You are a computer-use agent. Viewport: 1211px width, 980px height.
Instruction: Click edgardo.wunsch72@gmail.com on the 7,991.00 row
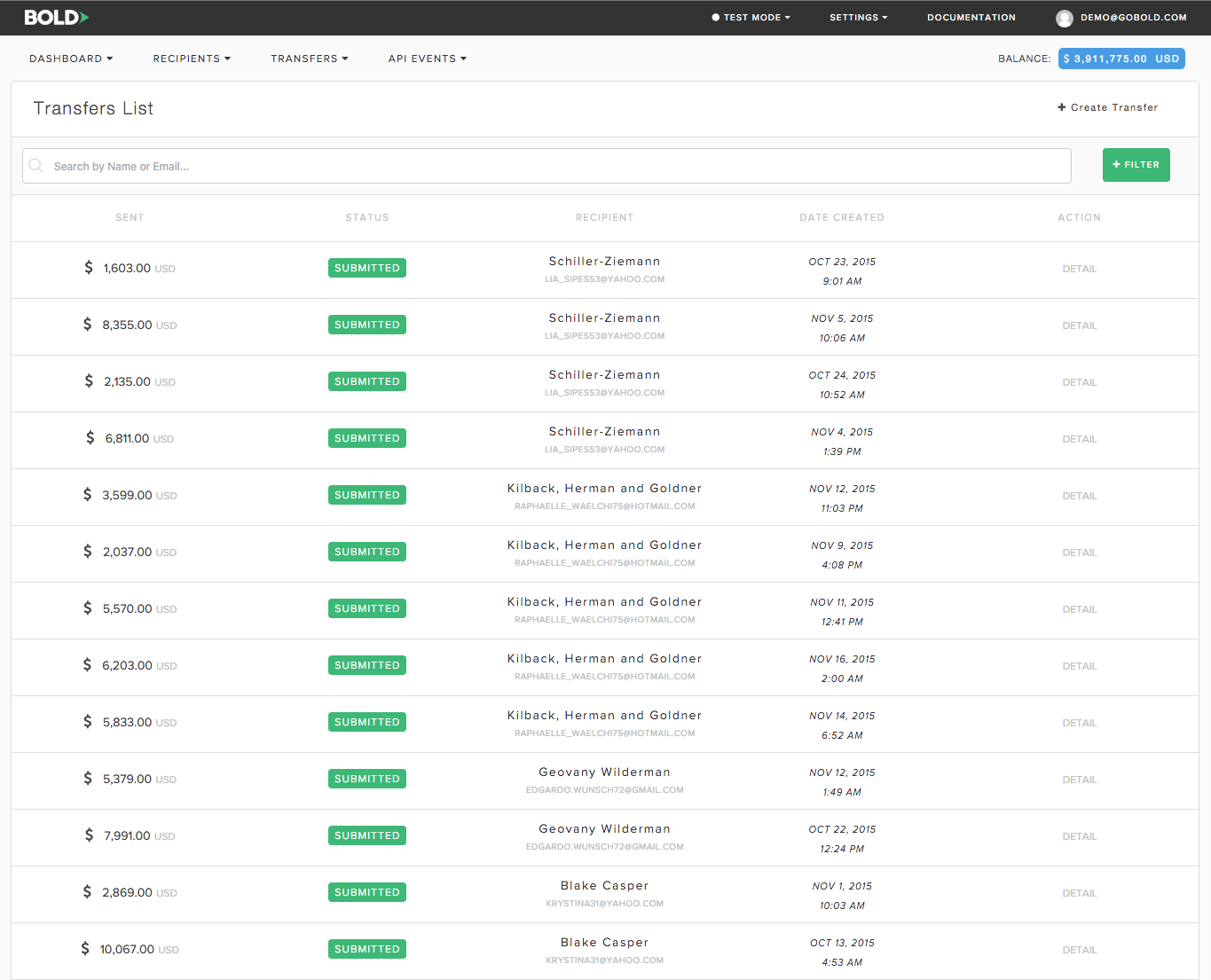604,847
